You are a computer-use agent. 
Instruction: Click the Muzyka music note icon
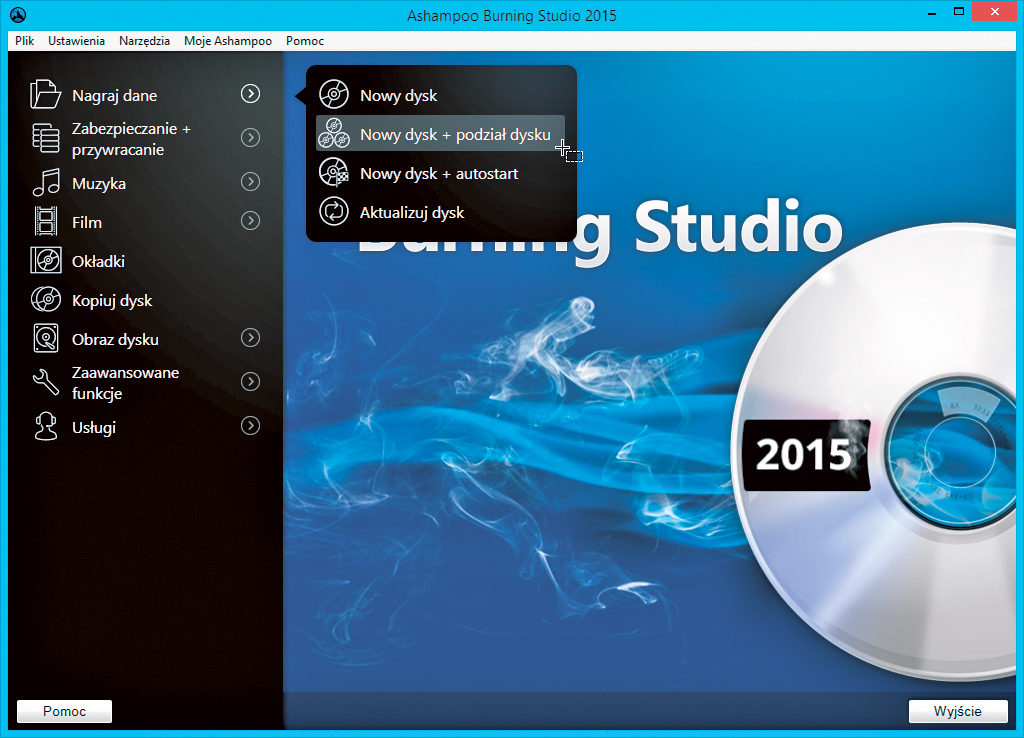point(46,183)
